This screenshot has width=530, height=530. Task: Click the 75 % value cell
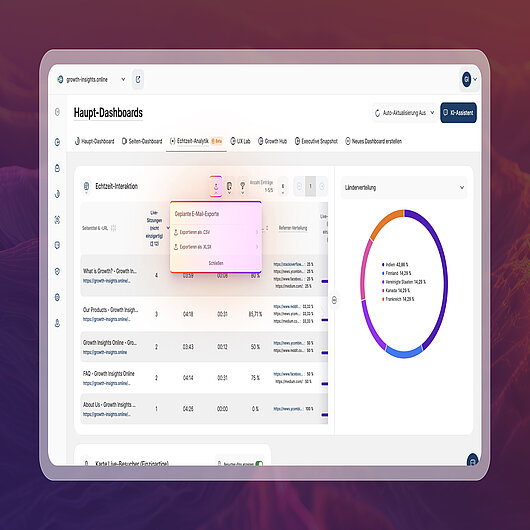pos(255,378)
